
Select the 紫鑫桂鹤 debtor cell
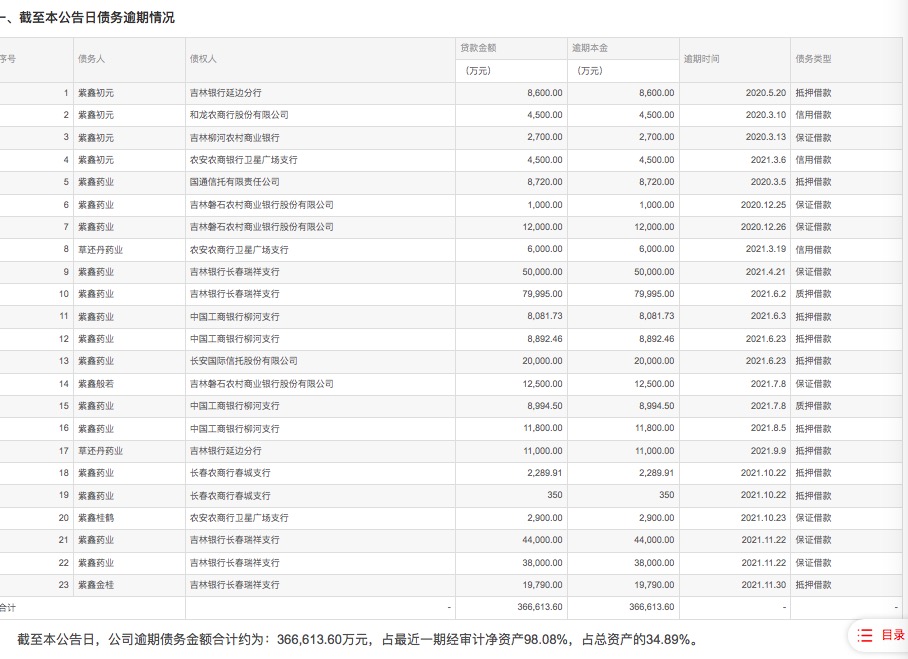96,518
